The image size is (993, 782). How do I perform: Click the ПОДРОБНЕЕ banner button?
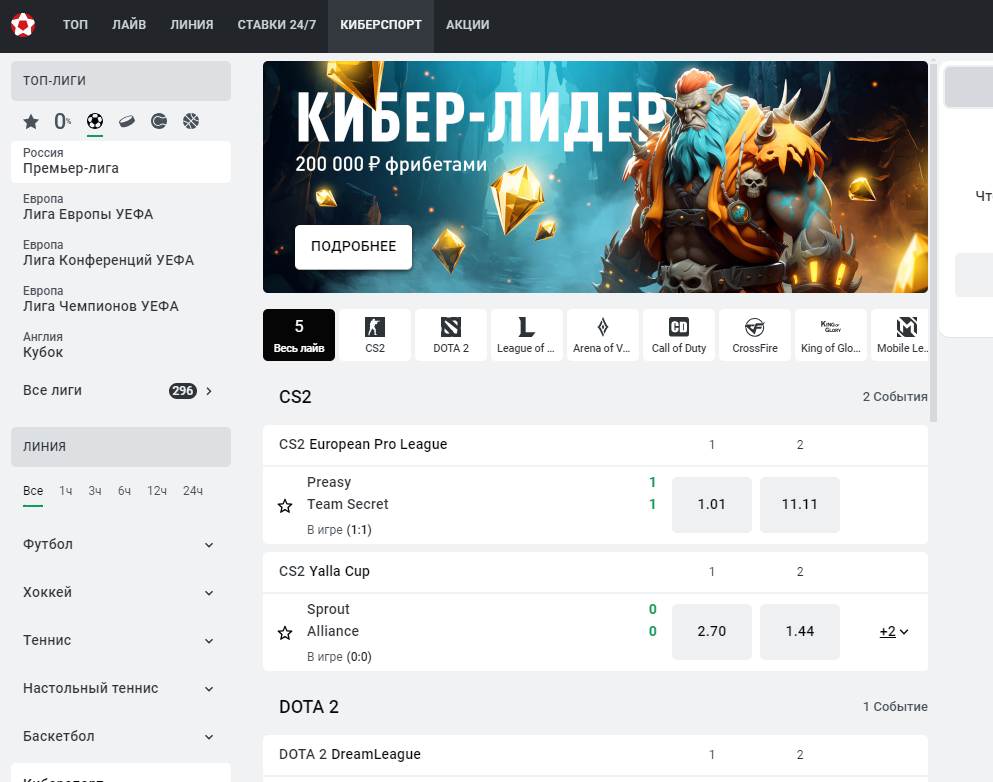353,247
